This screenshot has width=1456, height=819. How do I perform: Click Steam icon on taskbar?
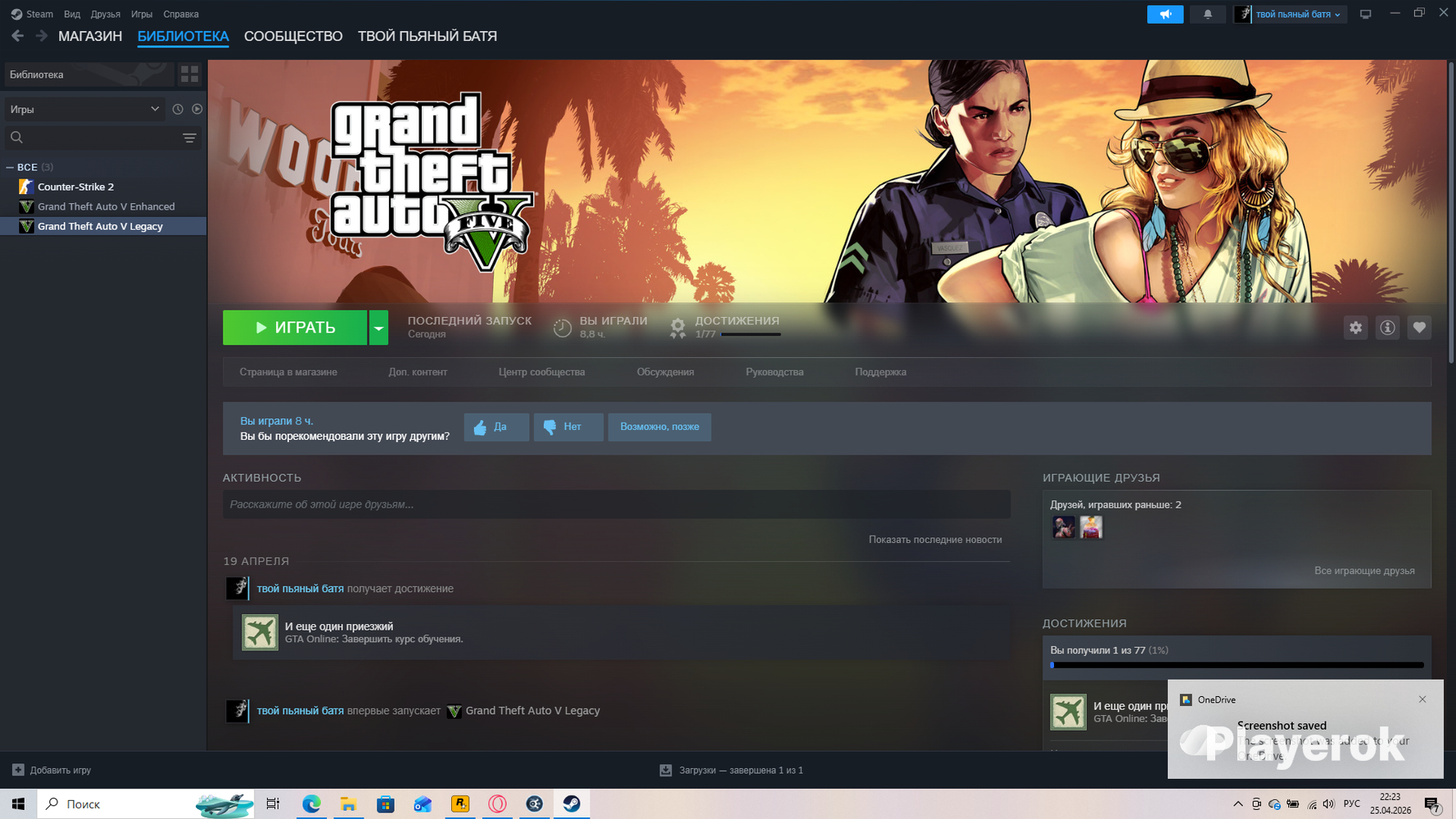coord(572,804)
